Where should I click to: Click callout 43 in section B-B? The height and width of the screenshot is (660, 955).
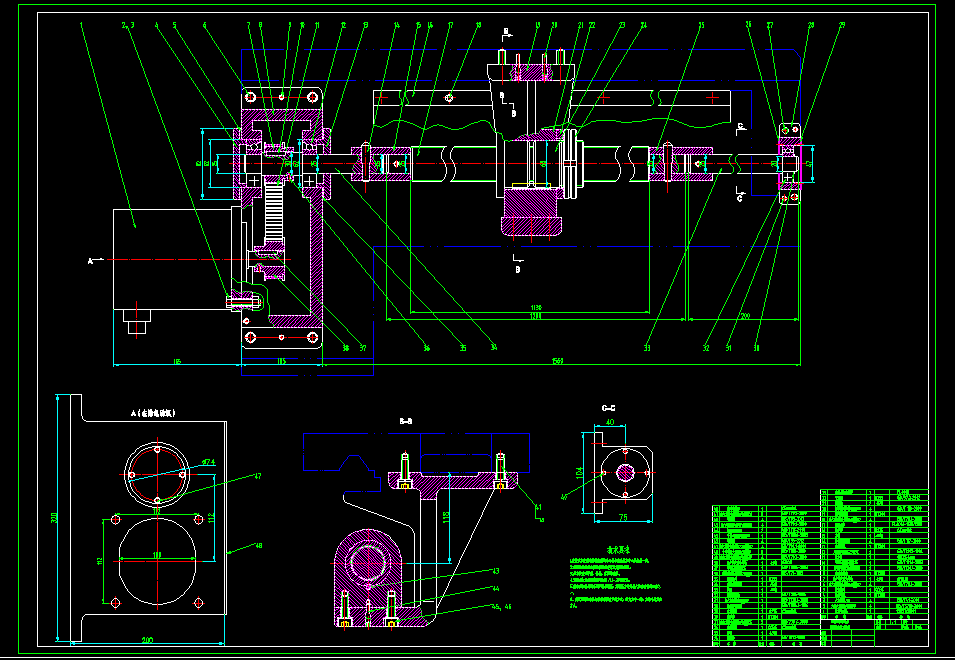point(496,571)
